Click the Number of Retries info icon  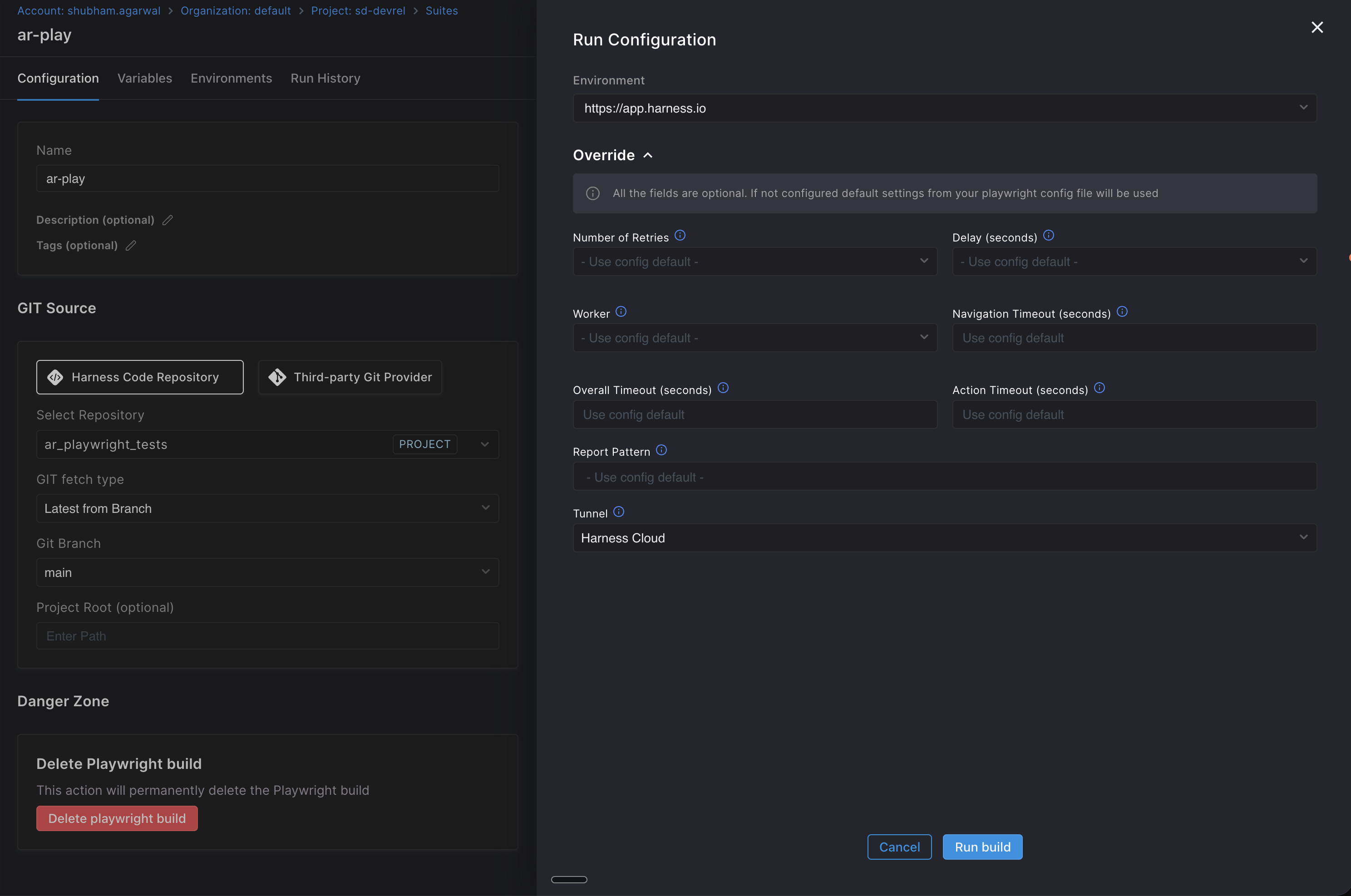pyautogui.click(x=680, y=236)
